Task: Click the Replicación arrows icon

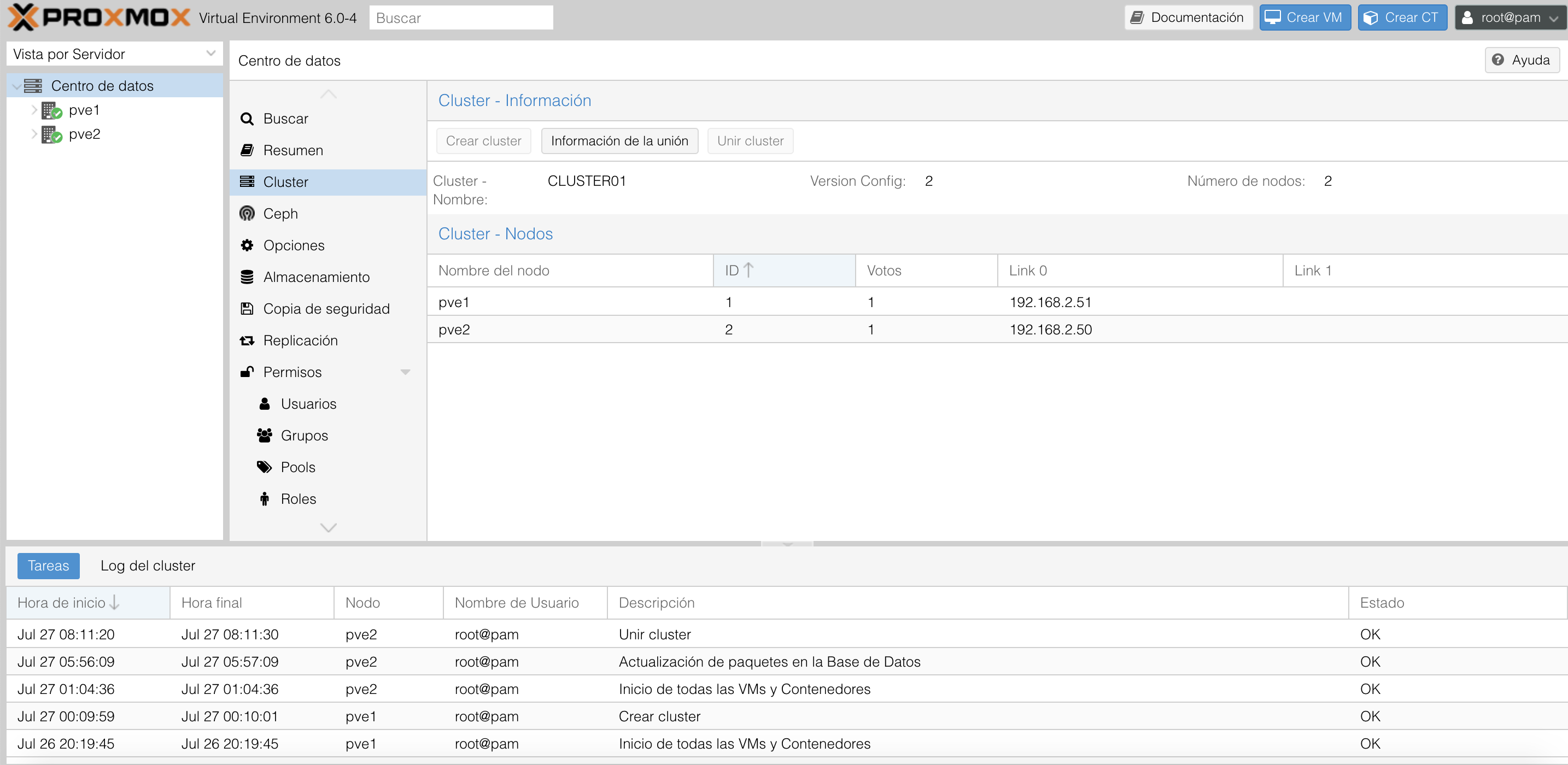Action: tap(247, 340)
